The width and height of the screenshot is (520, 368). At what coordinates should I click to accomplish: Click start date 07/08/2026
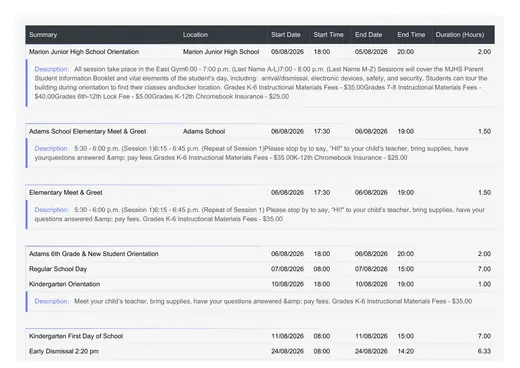coord(287,269)
